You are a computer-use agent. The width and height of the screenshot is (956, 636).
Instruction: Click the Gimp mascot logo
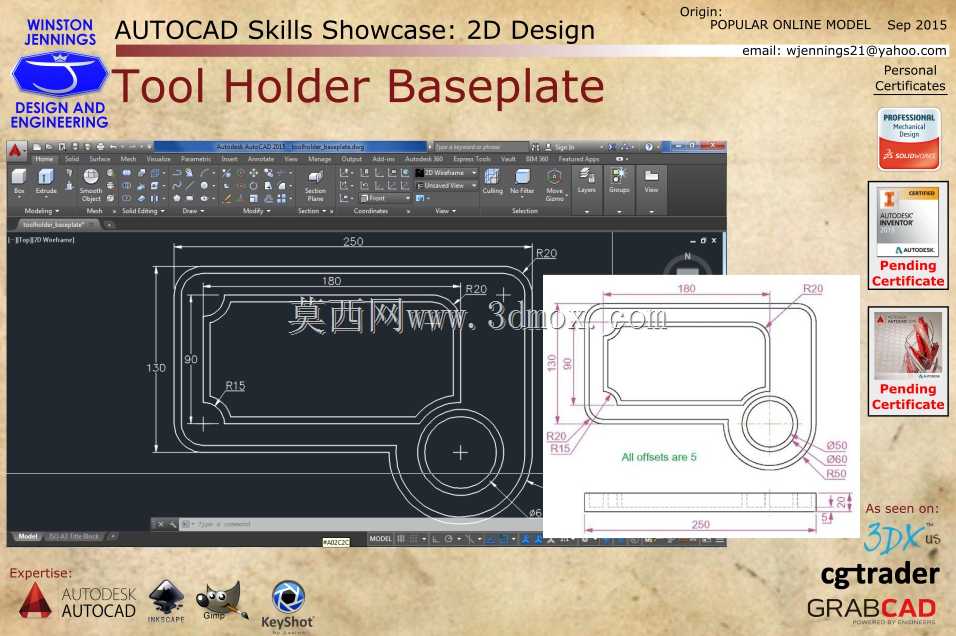220,600
